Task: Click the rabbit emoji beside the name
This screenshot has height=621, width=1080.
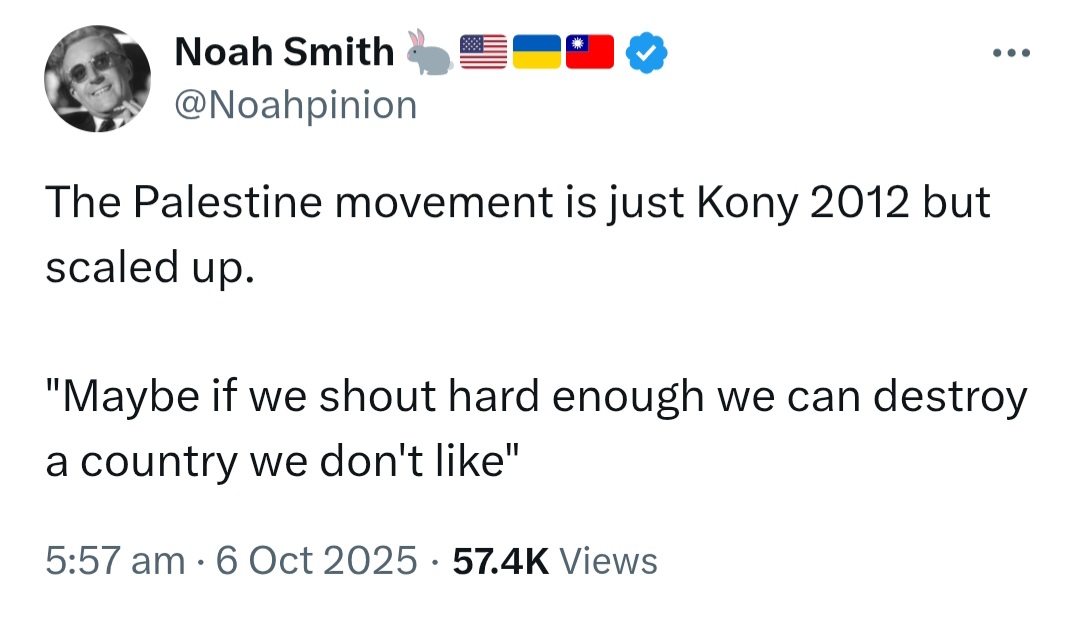Action: tap(429, 52)
